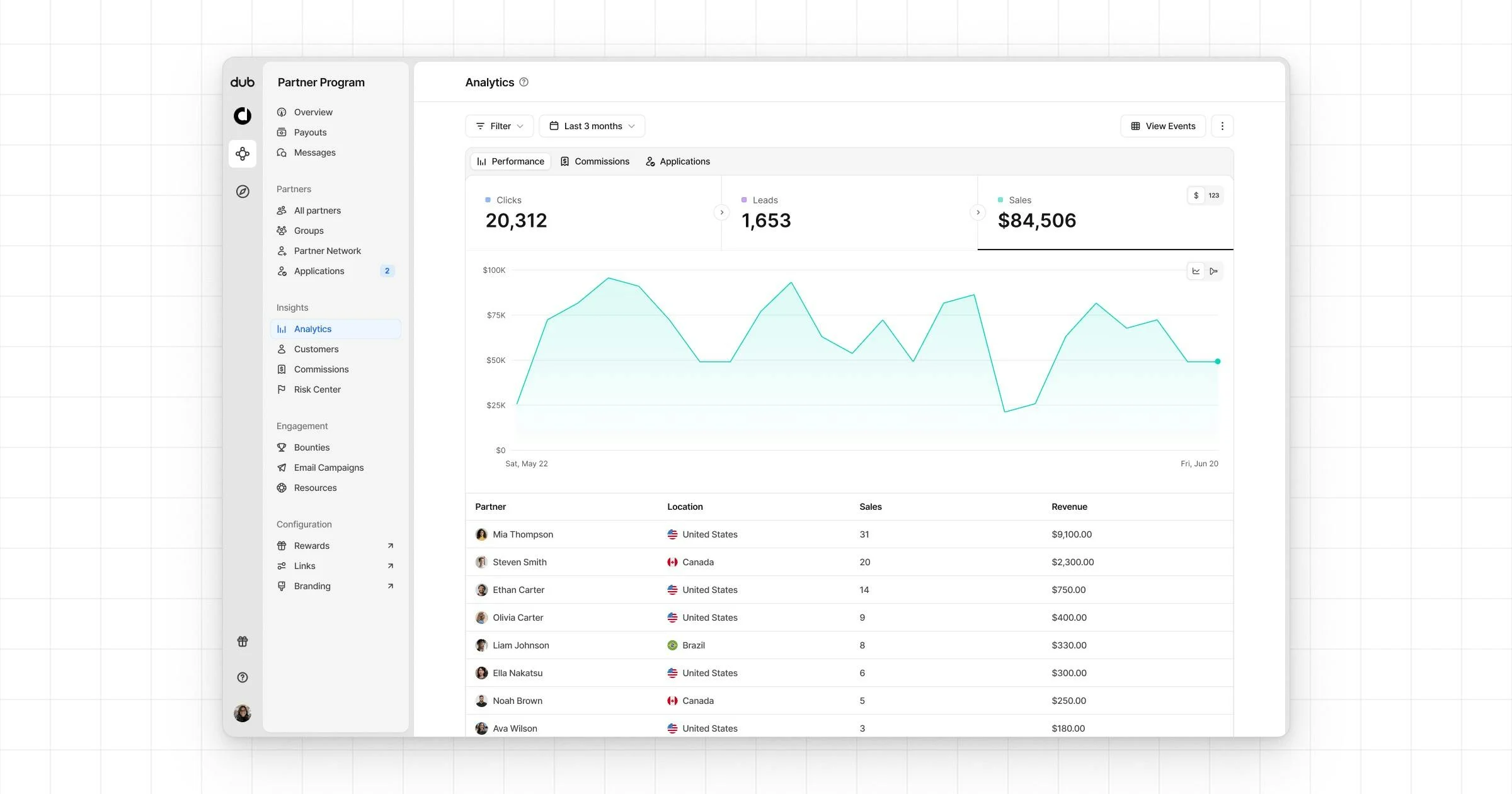Click the dub logo
Screen dimensions: 1512x794
[x=243, y=82]
